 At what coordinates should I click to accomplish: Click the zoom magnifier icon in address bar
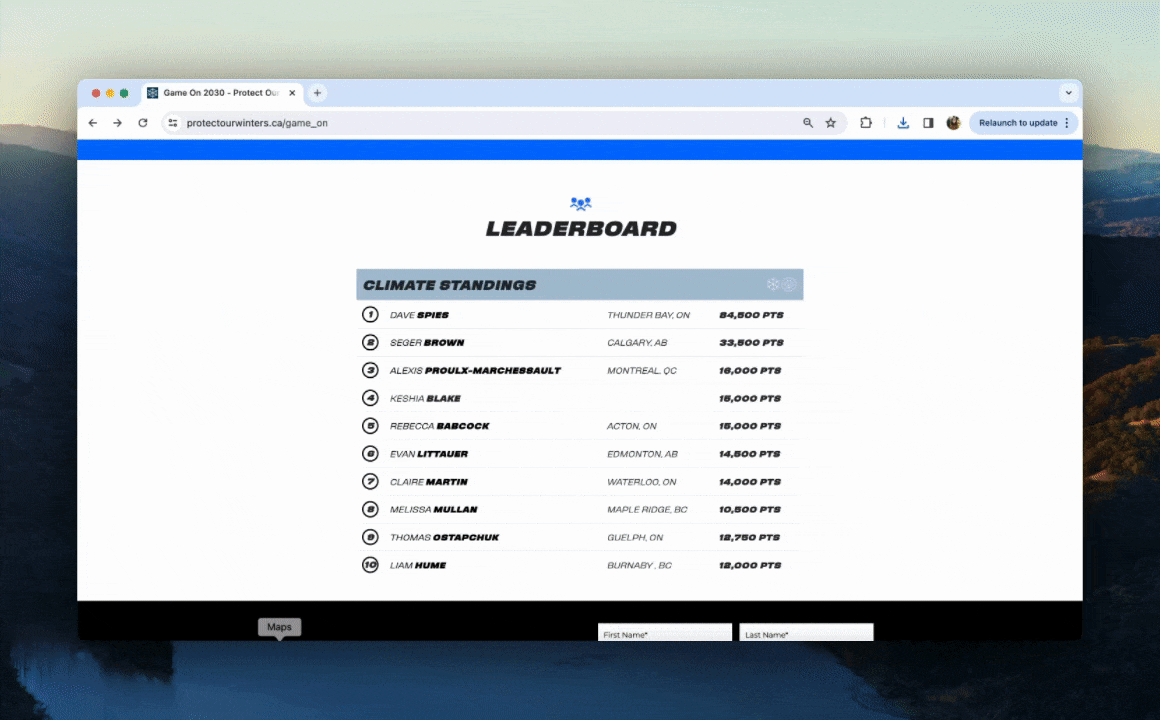(x=808, y=122)
